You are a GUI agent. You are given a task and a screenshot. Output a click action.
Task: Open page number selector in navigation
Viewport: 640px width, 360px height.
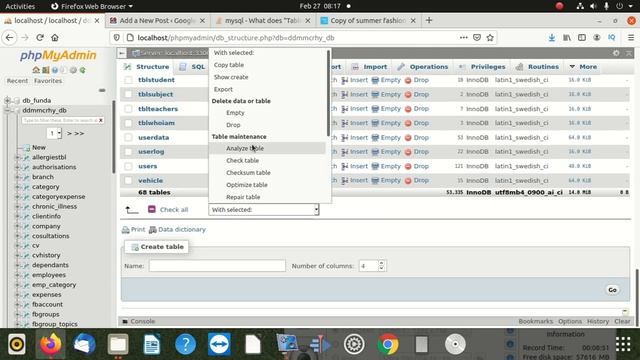click(54, 133)
